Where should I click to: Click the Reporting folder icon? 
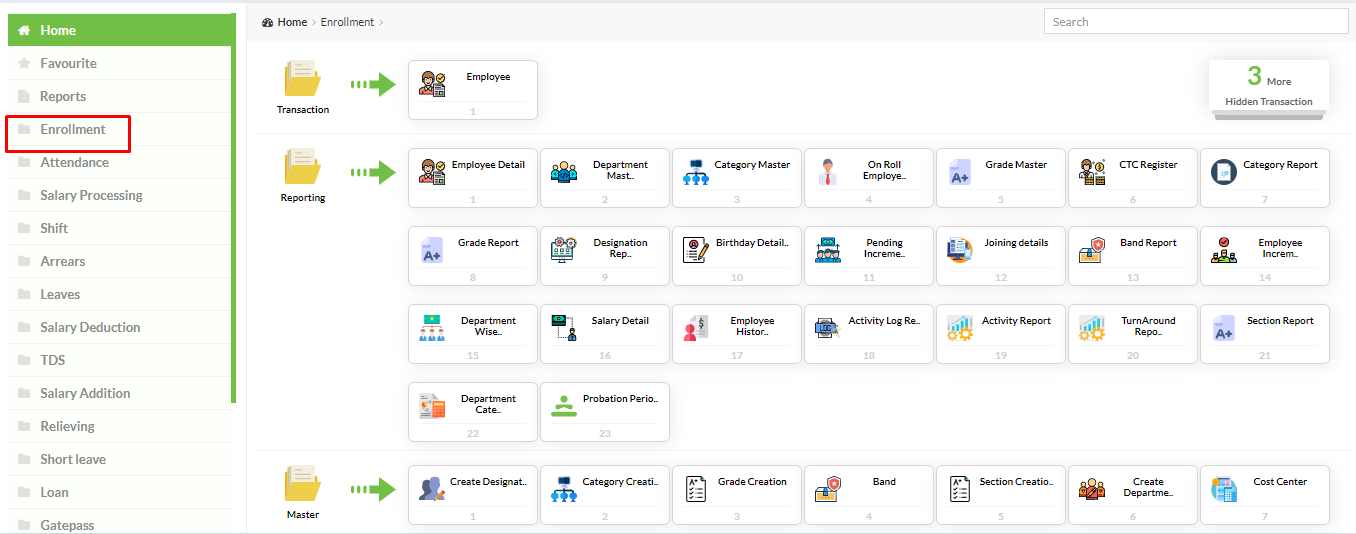click(x=302, y=167)
